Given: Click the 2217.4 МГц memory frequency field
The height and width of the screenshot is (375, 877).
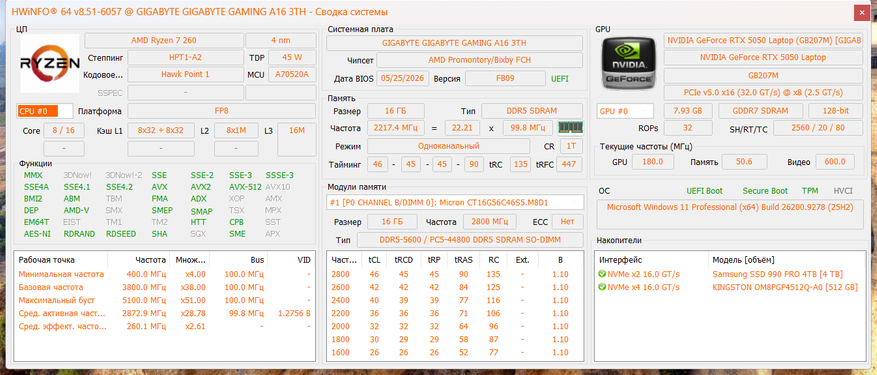Looking at the screenshot, I should pos(395,129).
